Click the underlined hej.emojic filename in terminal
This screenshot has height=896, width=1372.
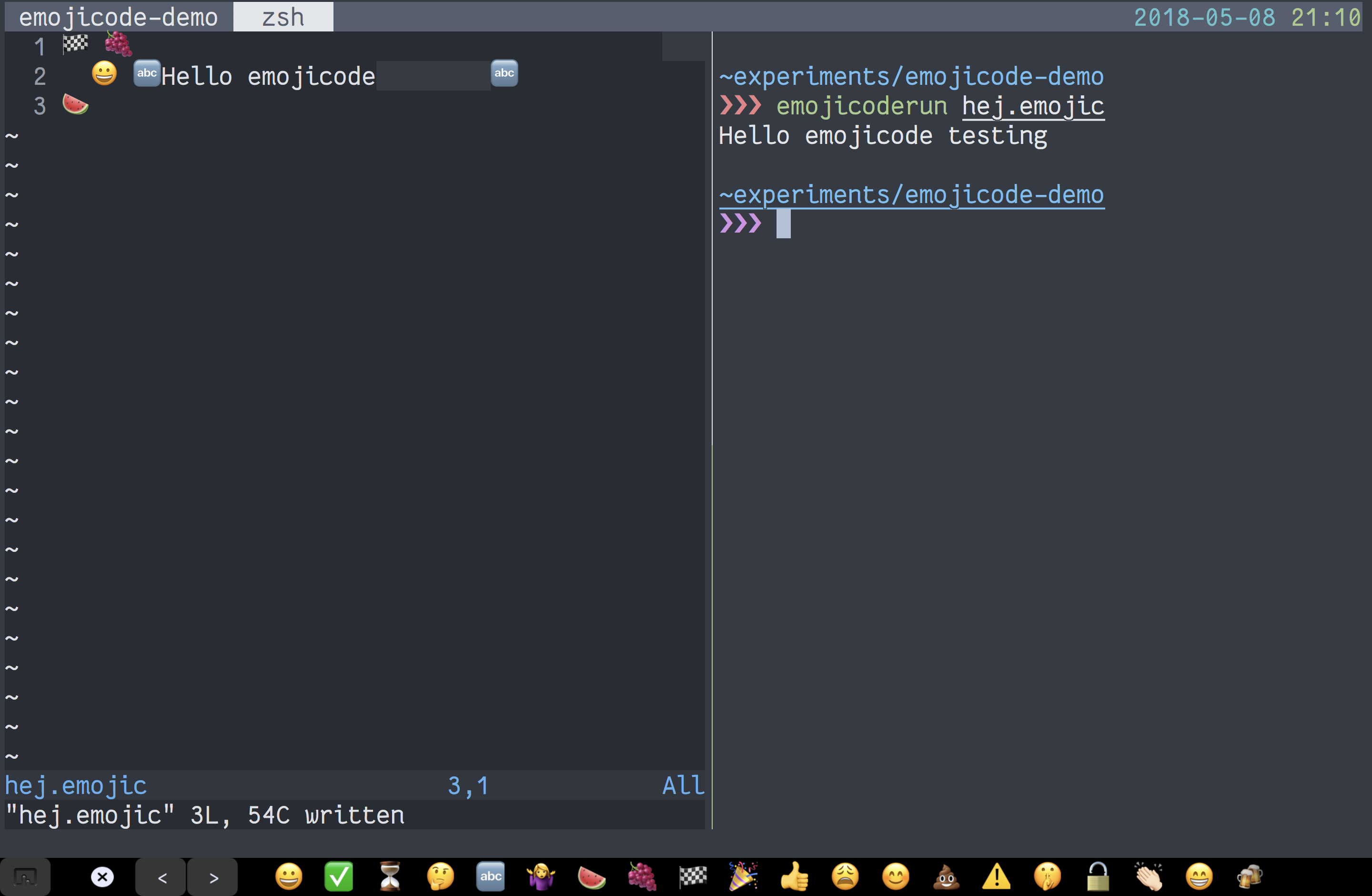[1032, 106]
